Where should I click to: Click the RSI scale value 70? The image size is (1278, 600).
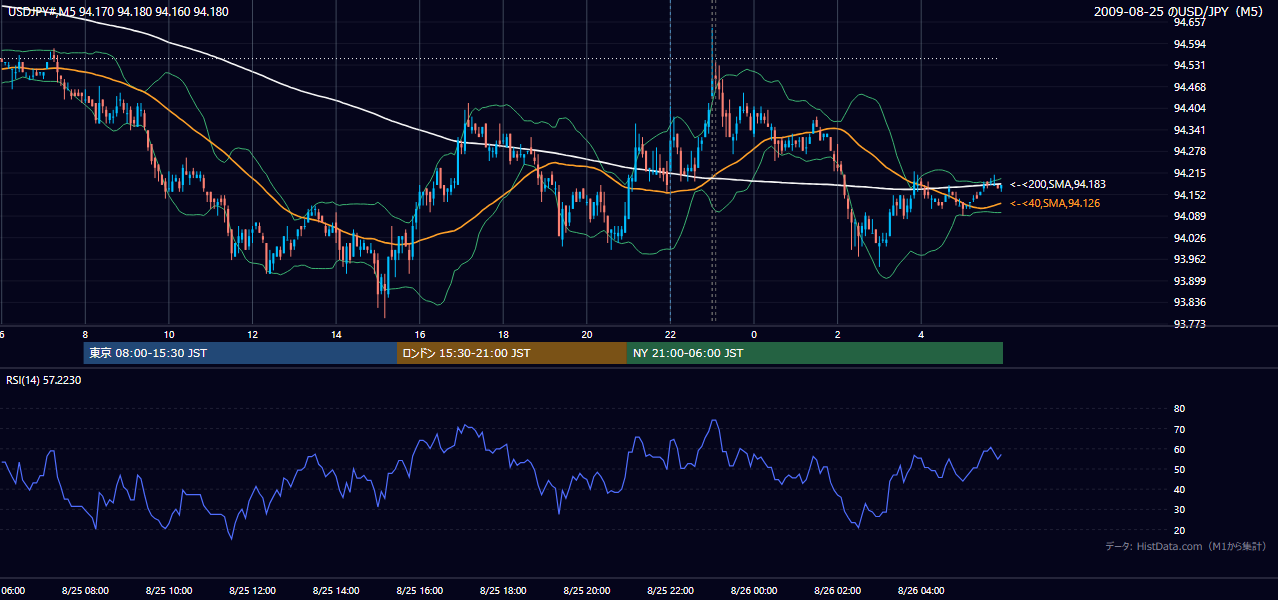click(1179, 429)
